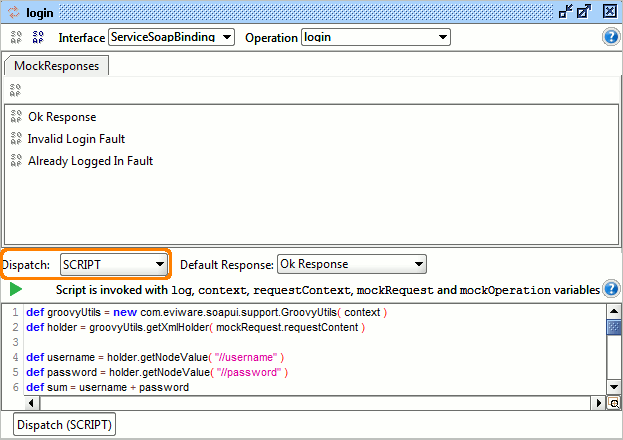623x440 pixels.
Task: Click the script editor scroll down arrow
Action: click(614, 387)
